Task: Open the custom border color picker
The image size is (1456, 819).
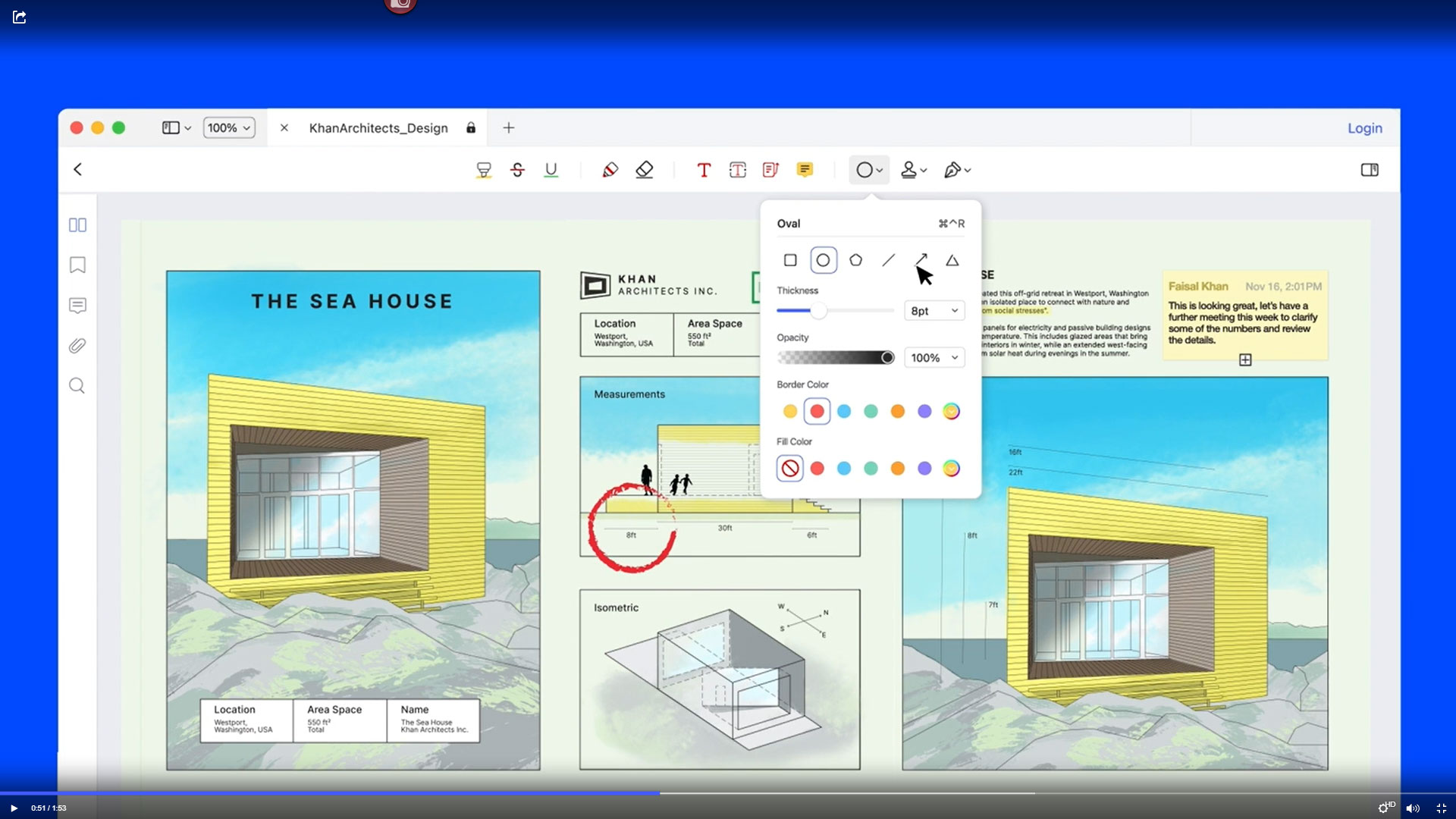Action: tap(952, 411)
